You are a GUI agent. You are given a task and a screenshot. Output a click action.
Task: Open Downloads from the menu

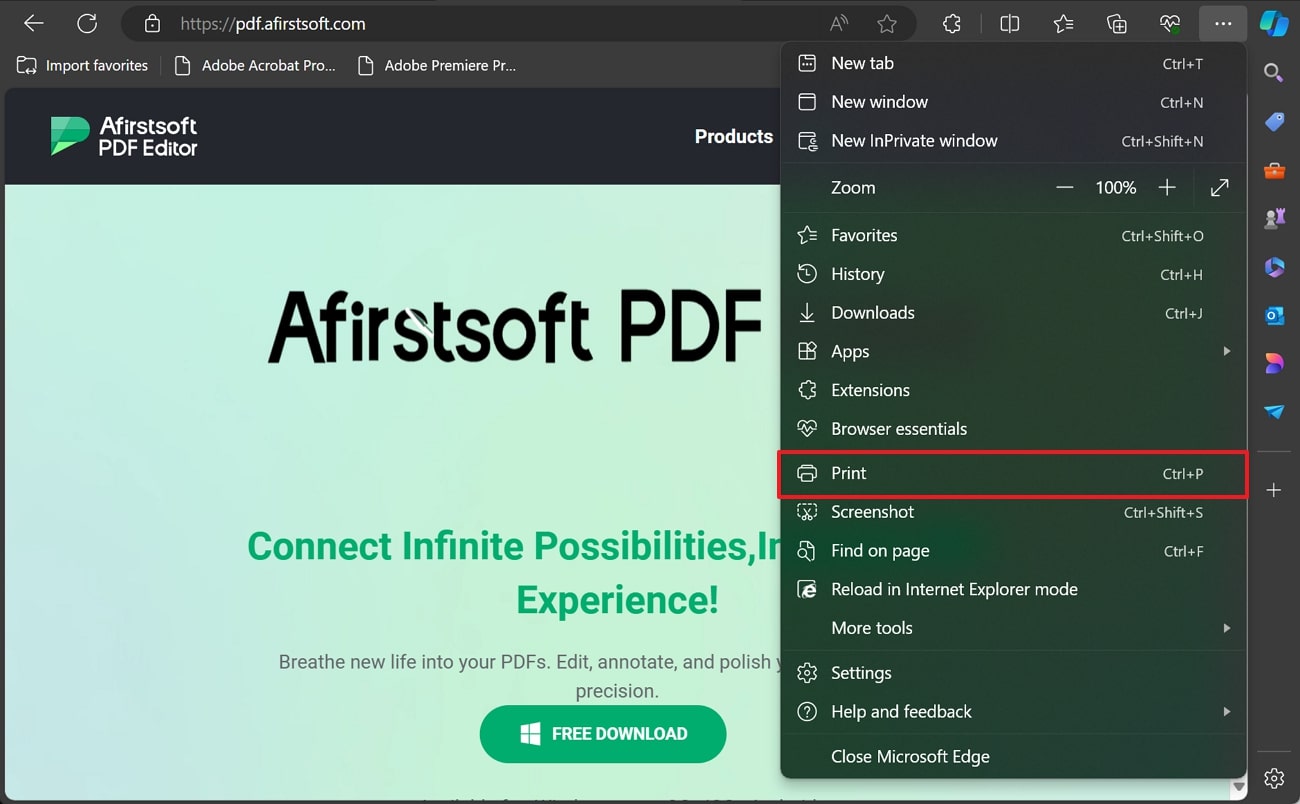(x=1013, y=313)
